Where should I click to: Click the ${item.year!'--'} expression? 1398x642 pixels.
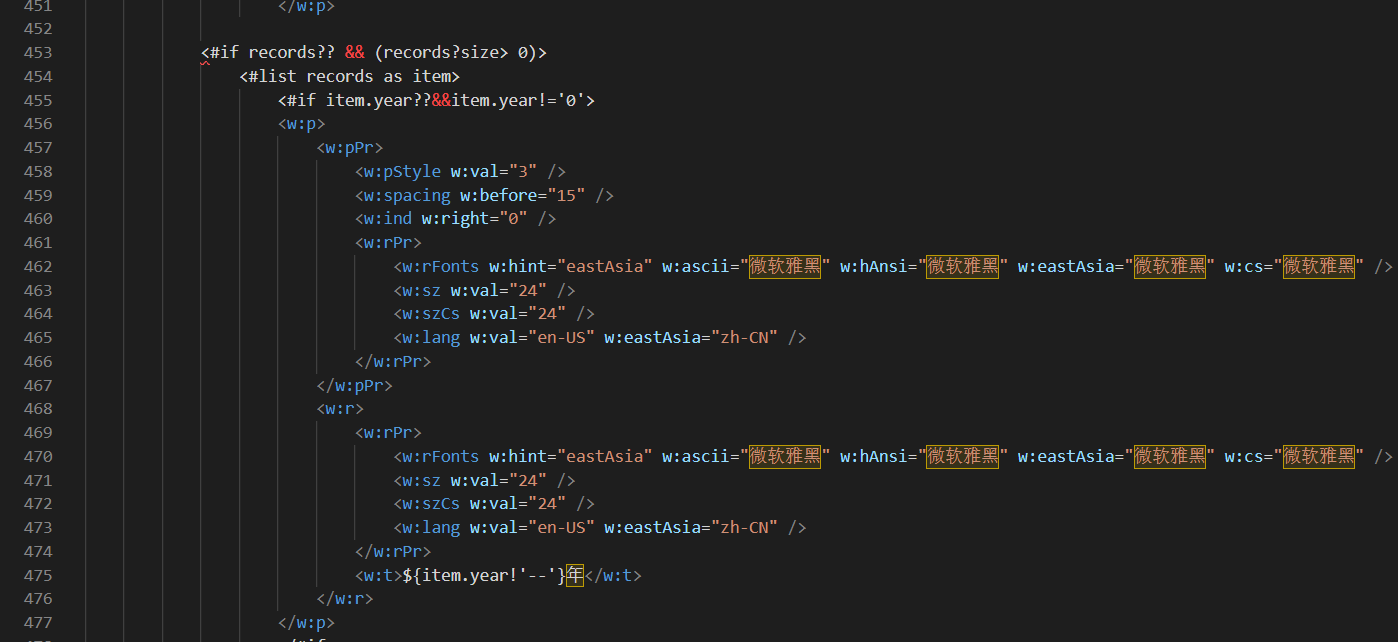coord(483,575)
